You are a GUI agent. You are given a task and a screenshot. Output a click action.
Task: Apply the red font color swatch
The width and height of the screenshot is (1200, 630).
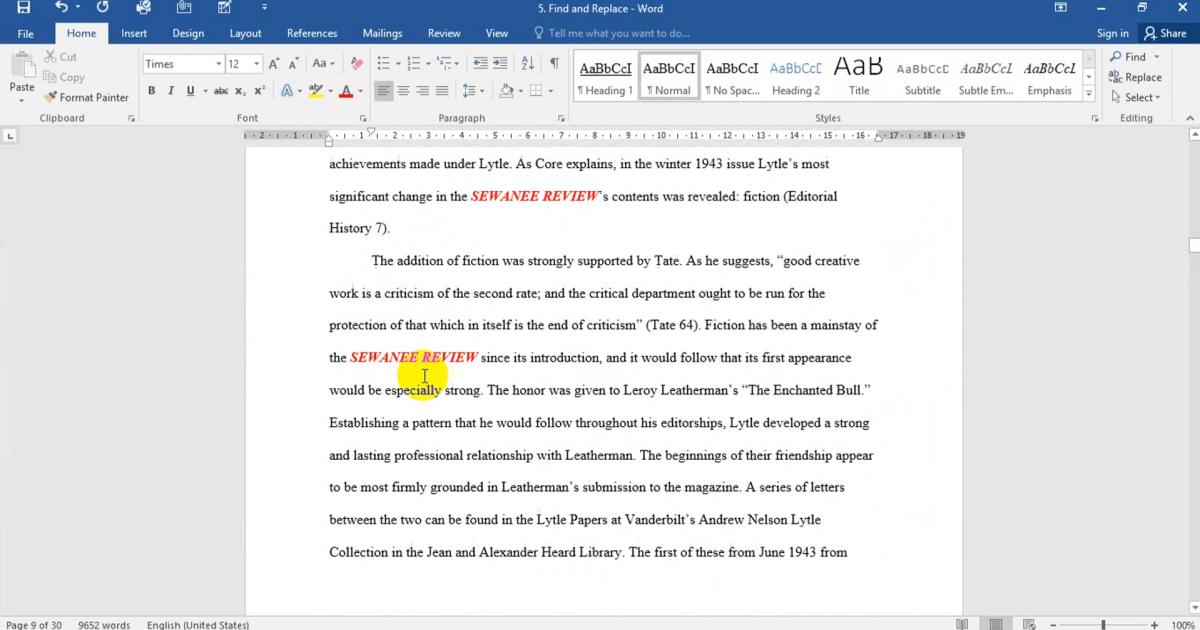tap(346, 91)
